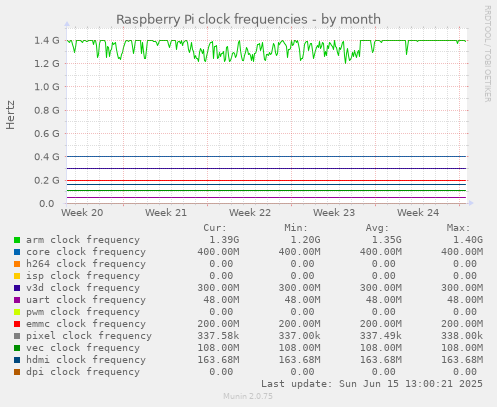Click the 'Cur:' column header
The width and height of the screenshot is (497, 407).
[215, 228]
